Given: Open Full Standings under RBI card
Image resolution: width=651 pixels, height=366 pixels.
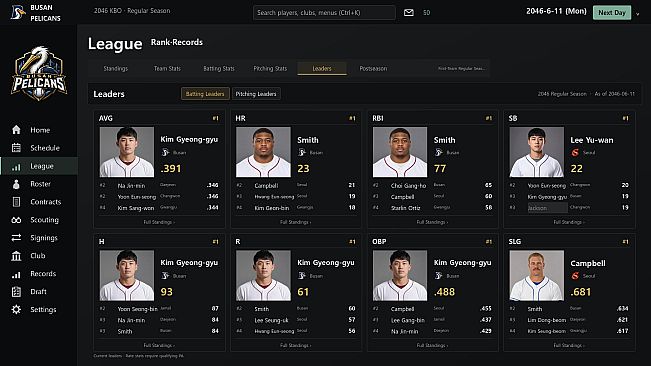Looking at the screenshot, I should point(432,222).
